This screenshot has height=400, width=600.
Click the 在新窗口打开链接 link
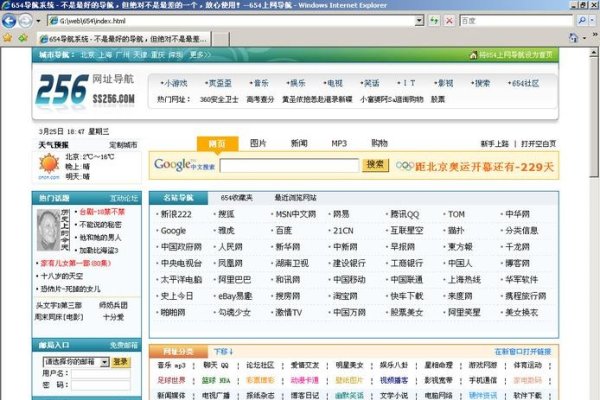point(523,351)
